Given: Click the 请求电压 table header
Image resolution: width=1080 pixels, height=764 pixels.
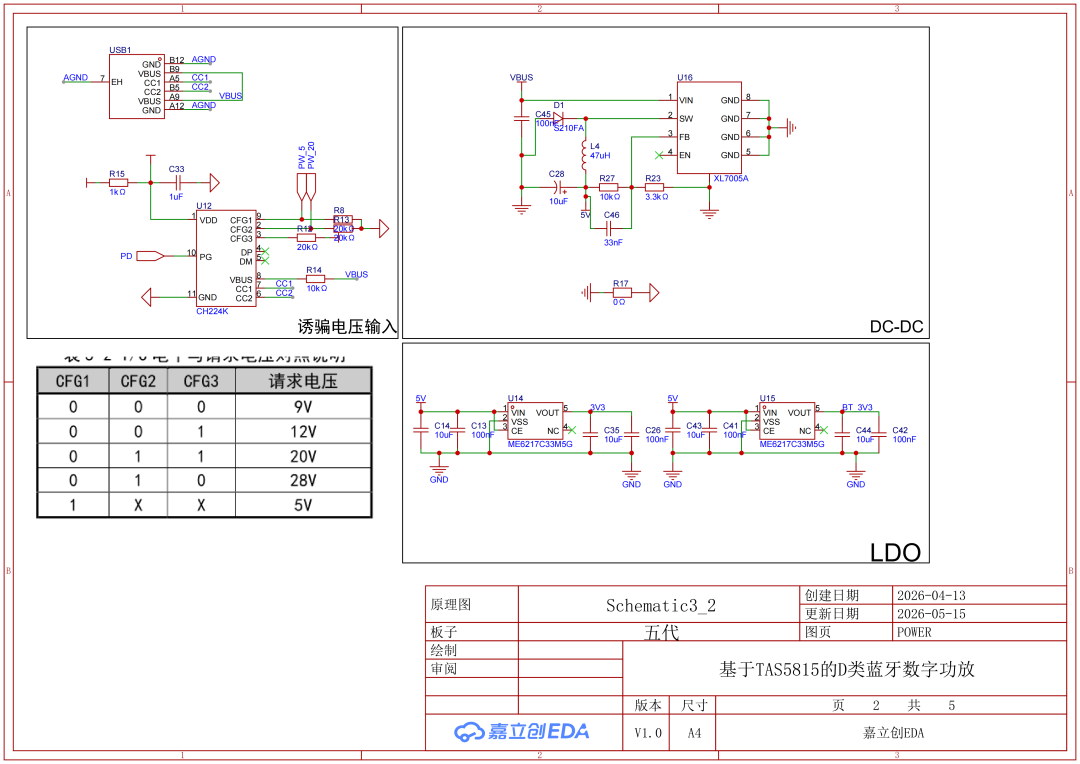Looking at the screenshot, I should pos(303,381).
